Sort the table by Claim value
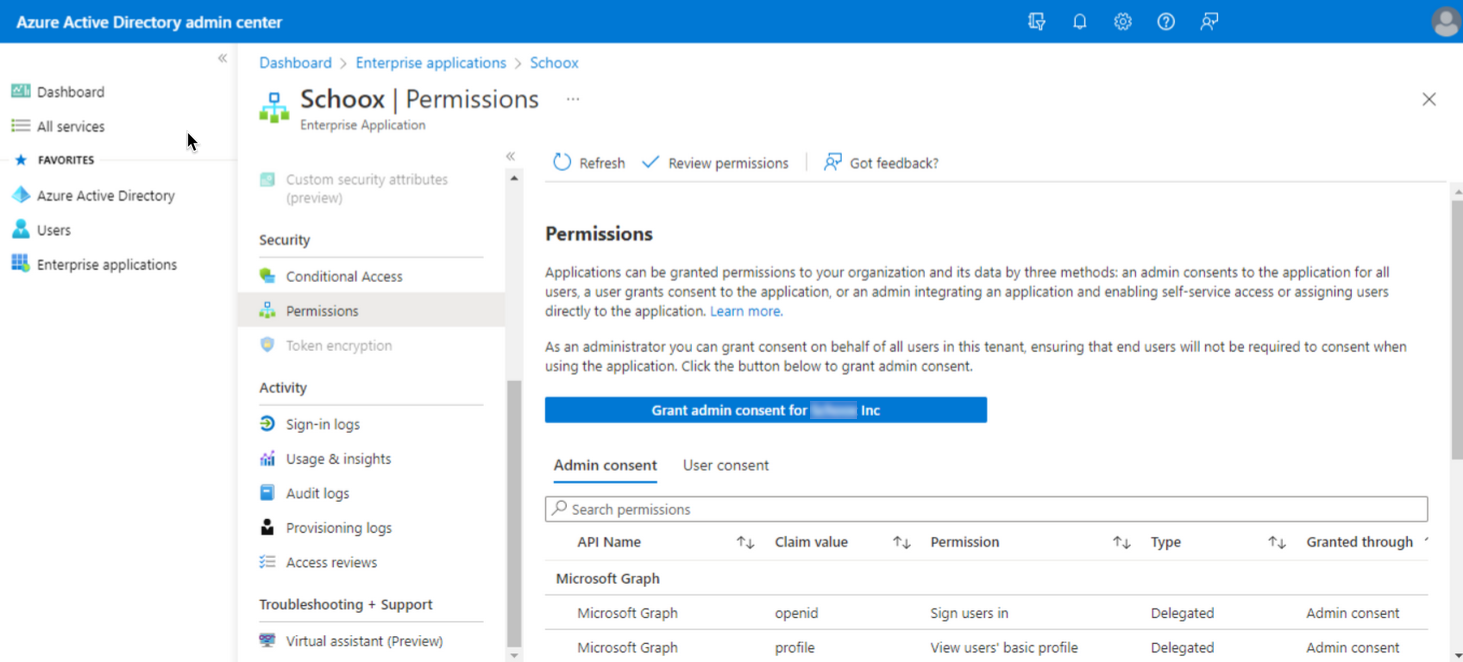The width and height of the screenshot is (1463, 662). pos(902,542)
